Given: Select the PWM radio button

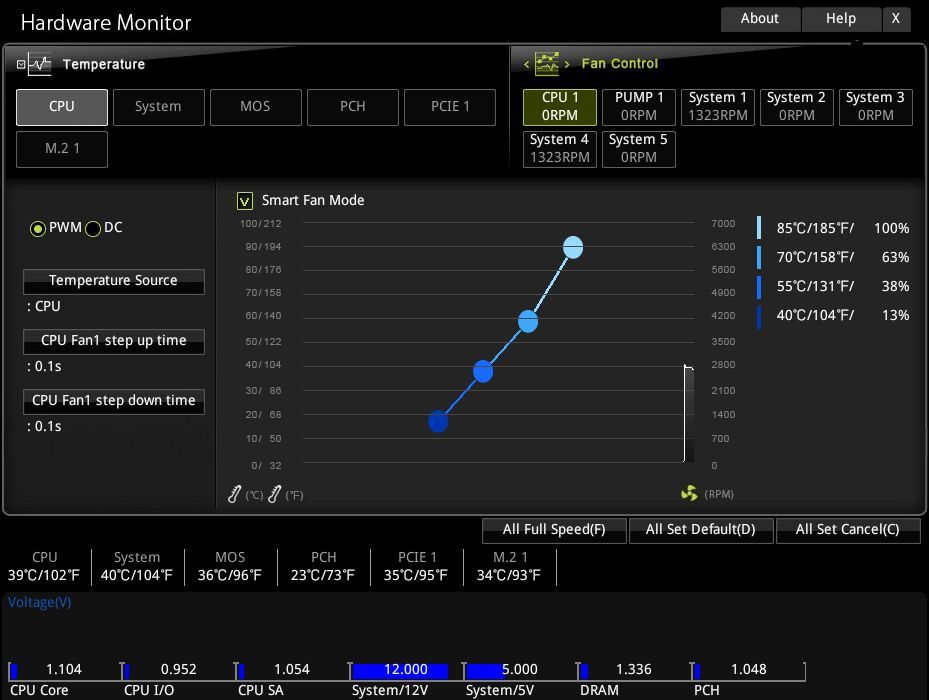Looking at the screenshot, I should [38, 229].
